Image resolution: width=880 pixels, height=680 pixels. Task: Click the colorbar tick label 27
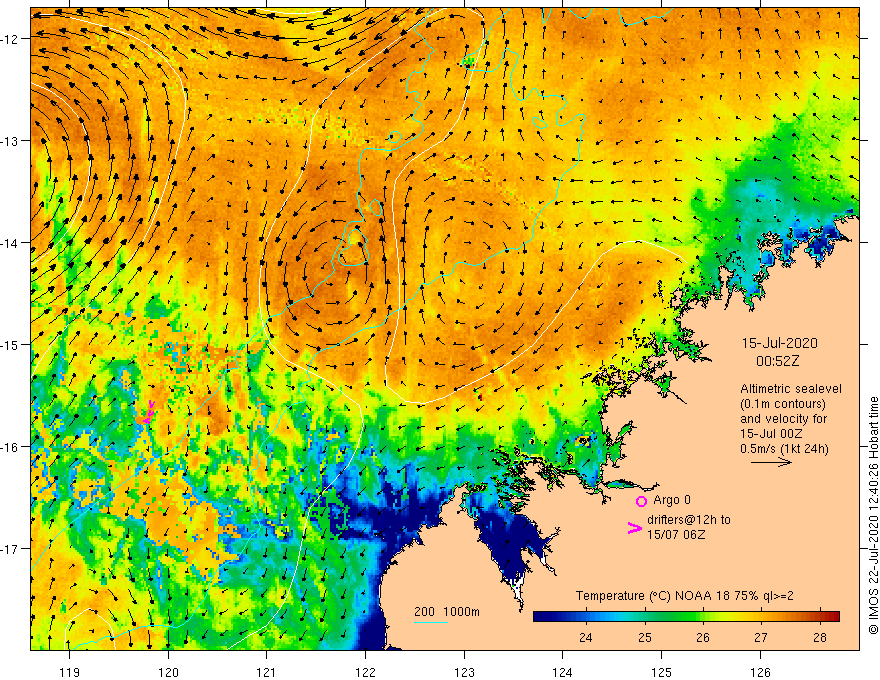(760, 637)
